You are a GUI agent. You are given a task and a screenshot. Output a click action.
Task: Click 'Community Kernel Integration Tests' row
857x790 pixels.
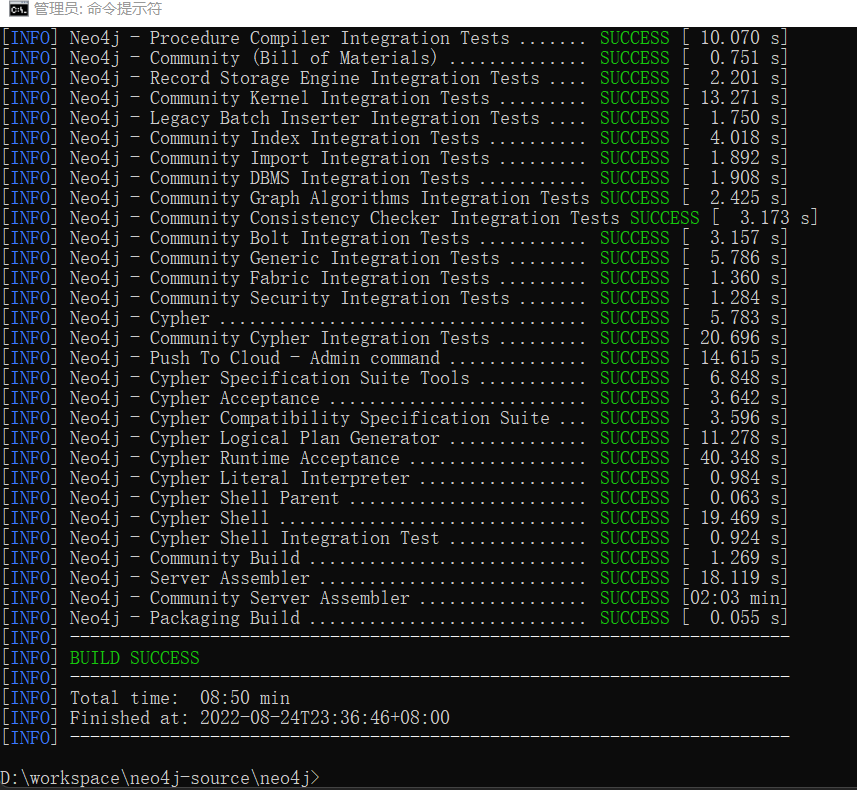coord(395,98)
